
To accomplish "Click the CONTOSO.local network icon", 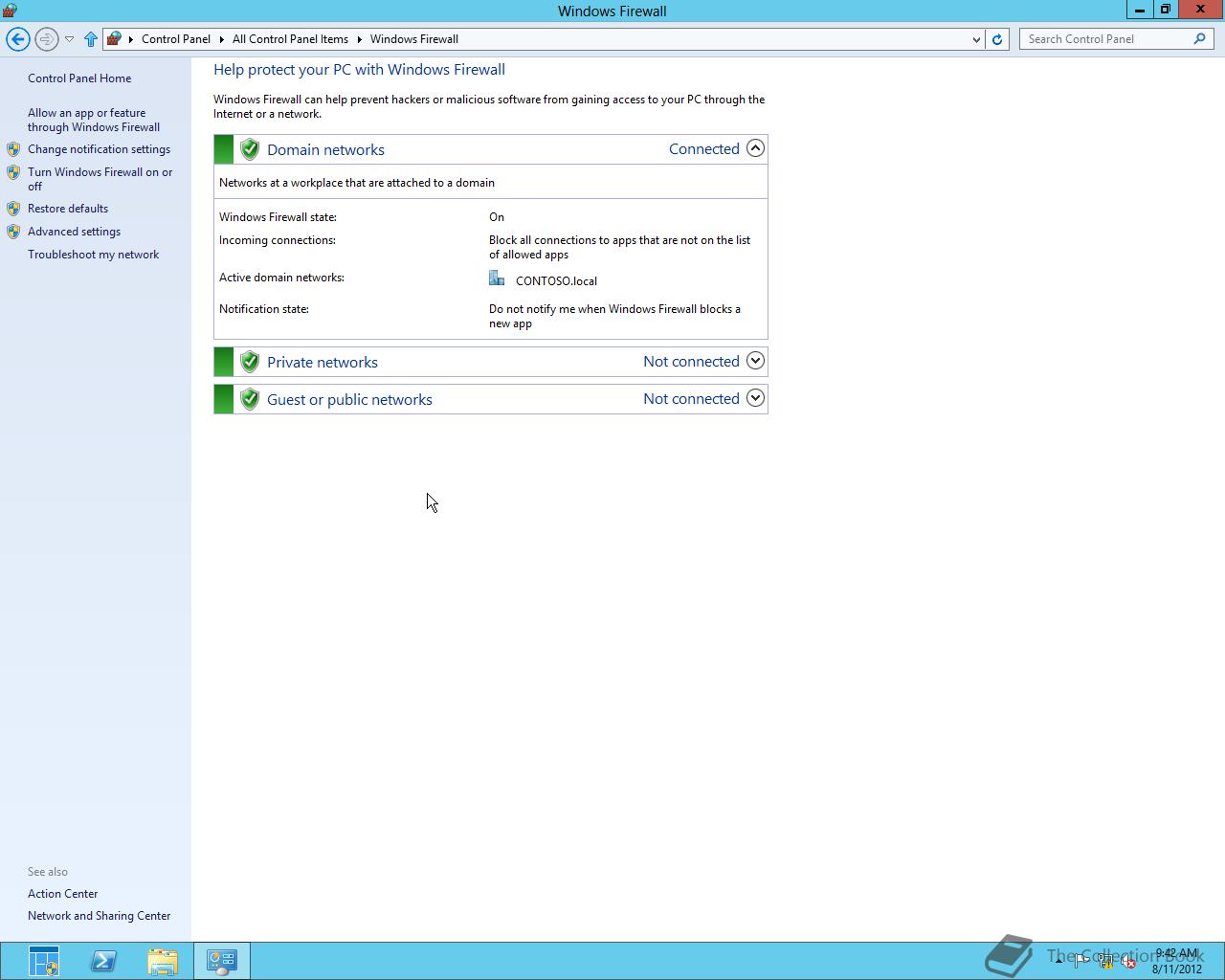I will pyautogui.click(x=497, y=278).
